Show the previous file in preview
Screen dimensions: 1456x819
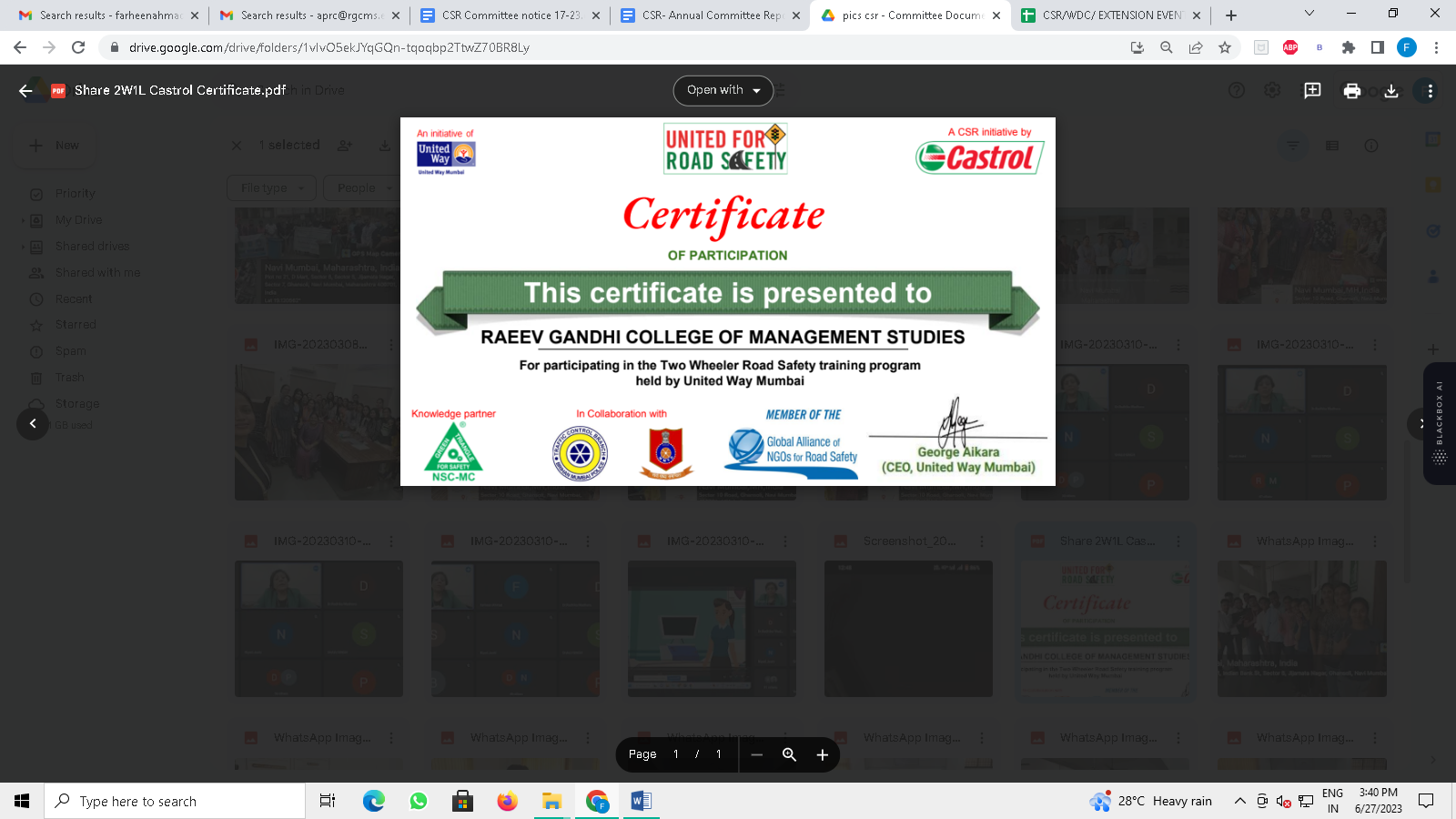[x=33, y=423]
